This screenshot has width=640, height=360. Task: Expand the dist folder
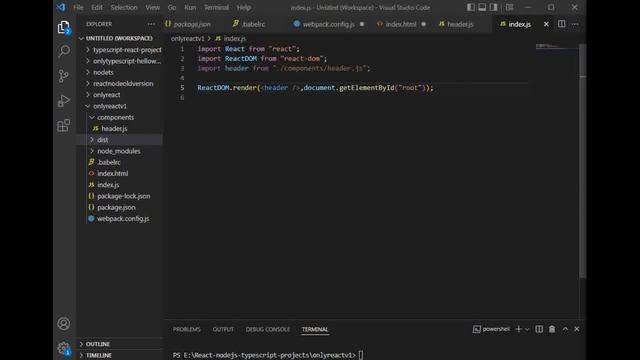point(119,140)
